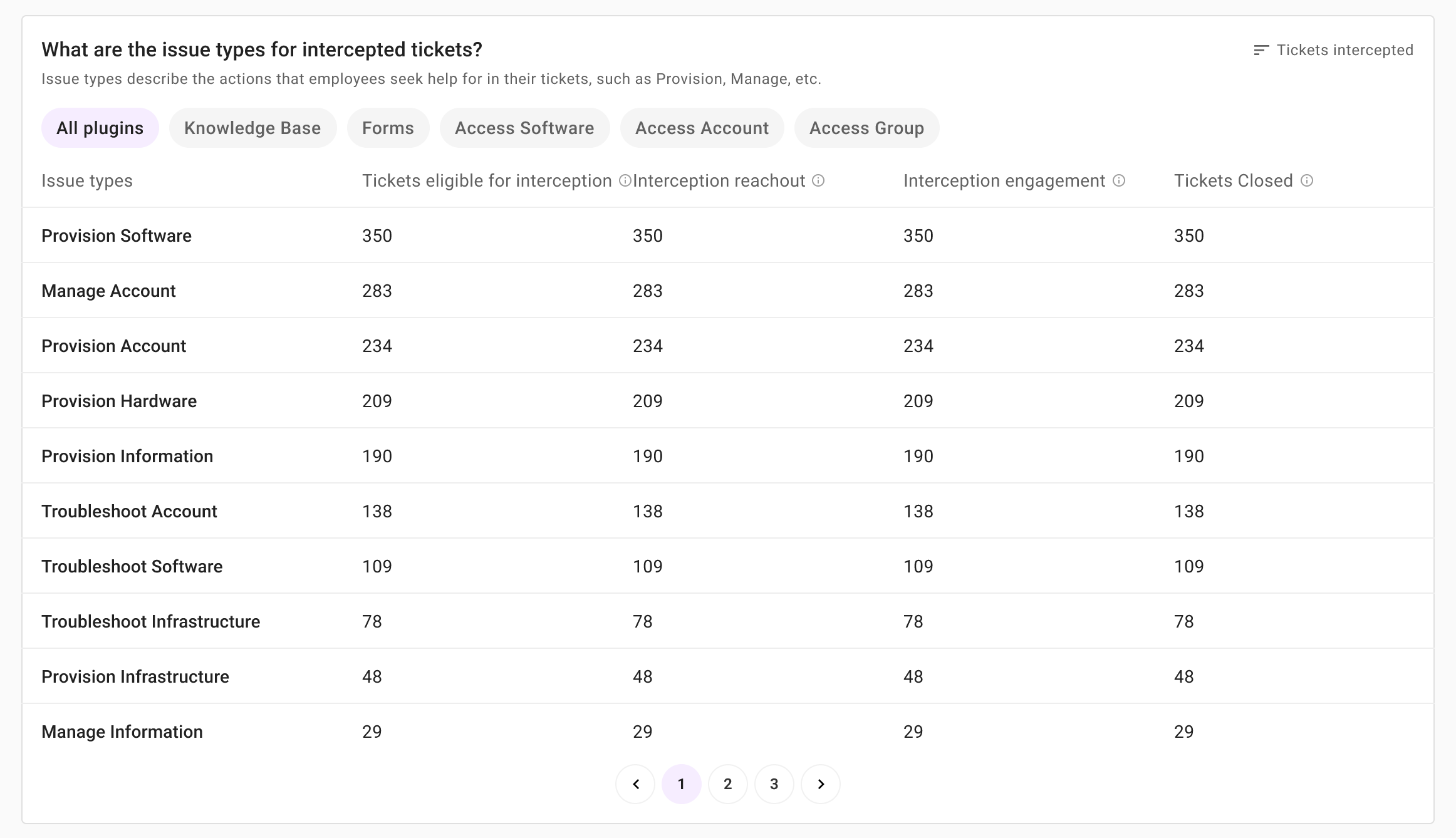Image resolution: width=1456 pixels, height=838 pixels.
Task: Select the All plugins filter chip
Action: click(100, 128)
